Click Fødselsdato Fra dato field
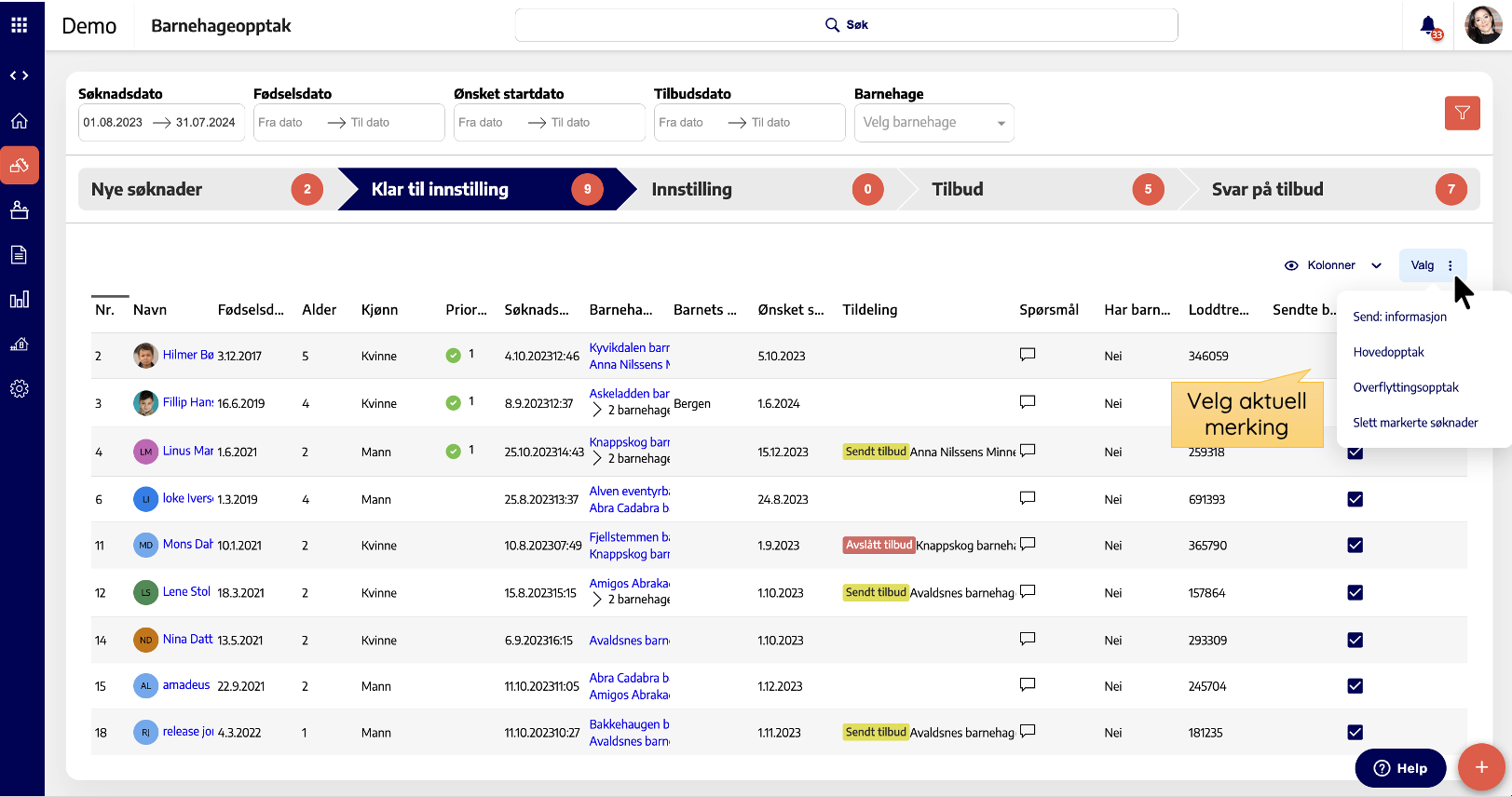This screenshot has width=1512, height=797. [x=280, y=122]
